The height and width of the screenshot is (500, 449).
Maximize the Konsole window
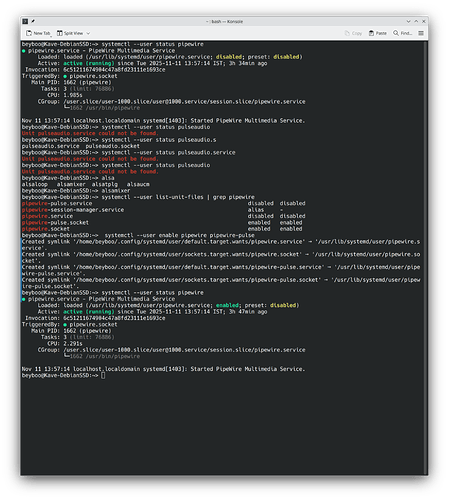[416, 21]
